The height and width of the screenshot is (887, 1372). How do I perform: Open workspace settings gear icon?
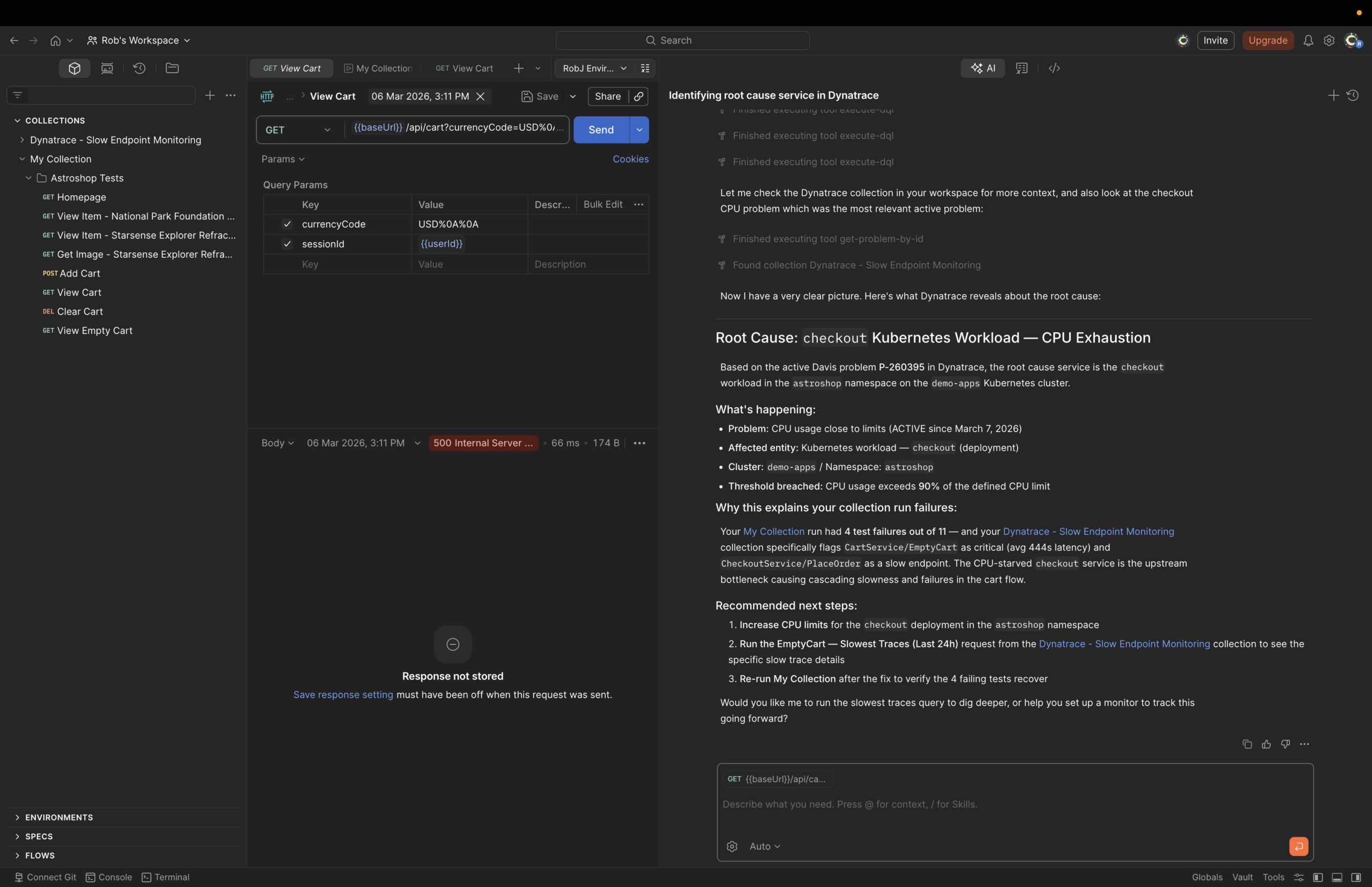1328,40
